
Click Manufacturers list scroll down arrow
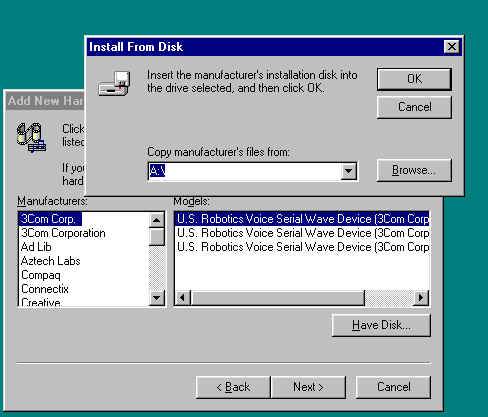click(156, 298)
